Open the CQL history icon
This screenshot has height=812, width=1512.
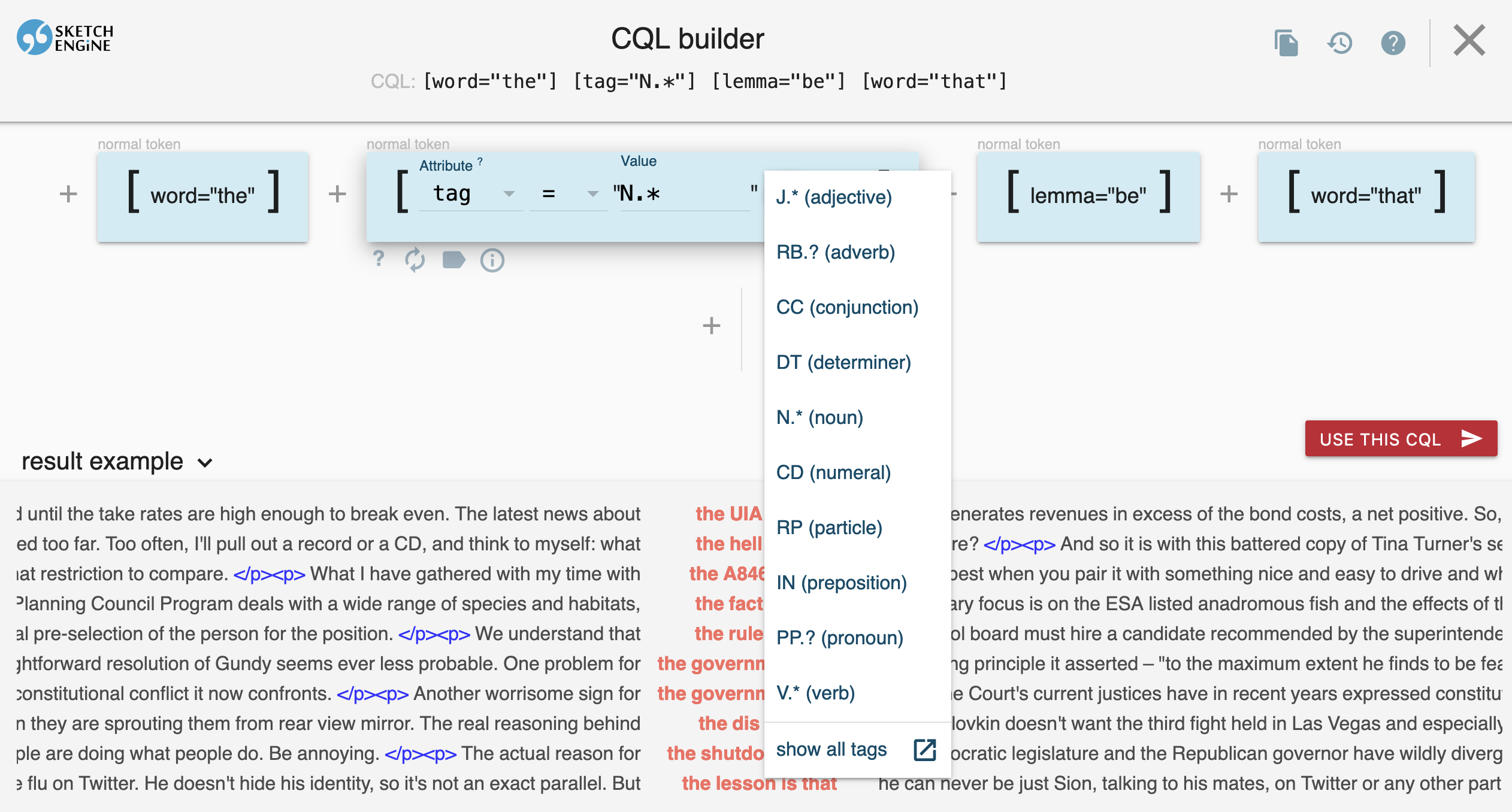coord(1339,43)
